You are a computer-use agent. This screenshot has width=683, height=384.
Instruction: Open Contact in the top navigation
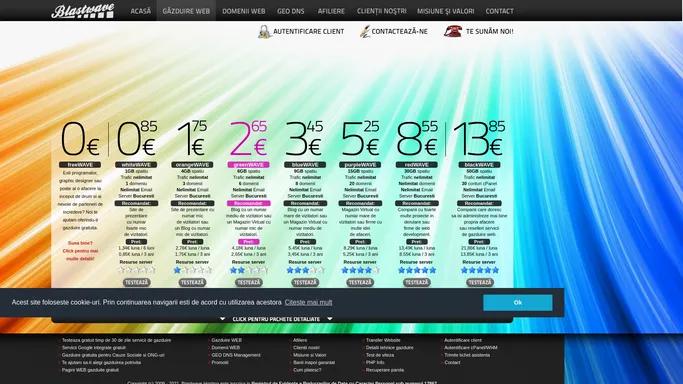500,11
